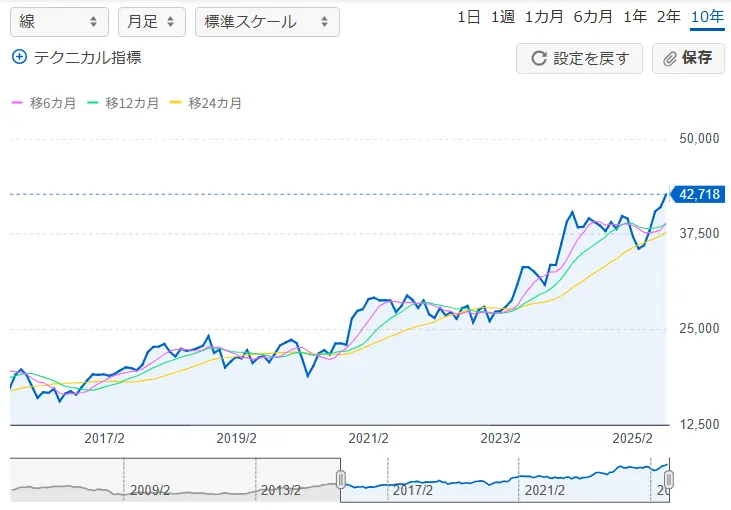Click the 2021/2 label on main chart axis
The width and height of the screenshot is (731, 510).
point(368,438)
